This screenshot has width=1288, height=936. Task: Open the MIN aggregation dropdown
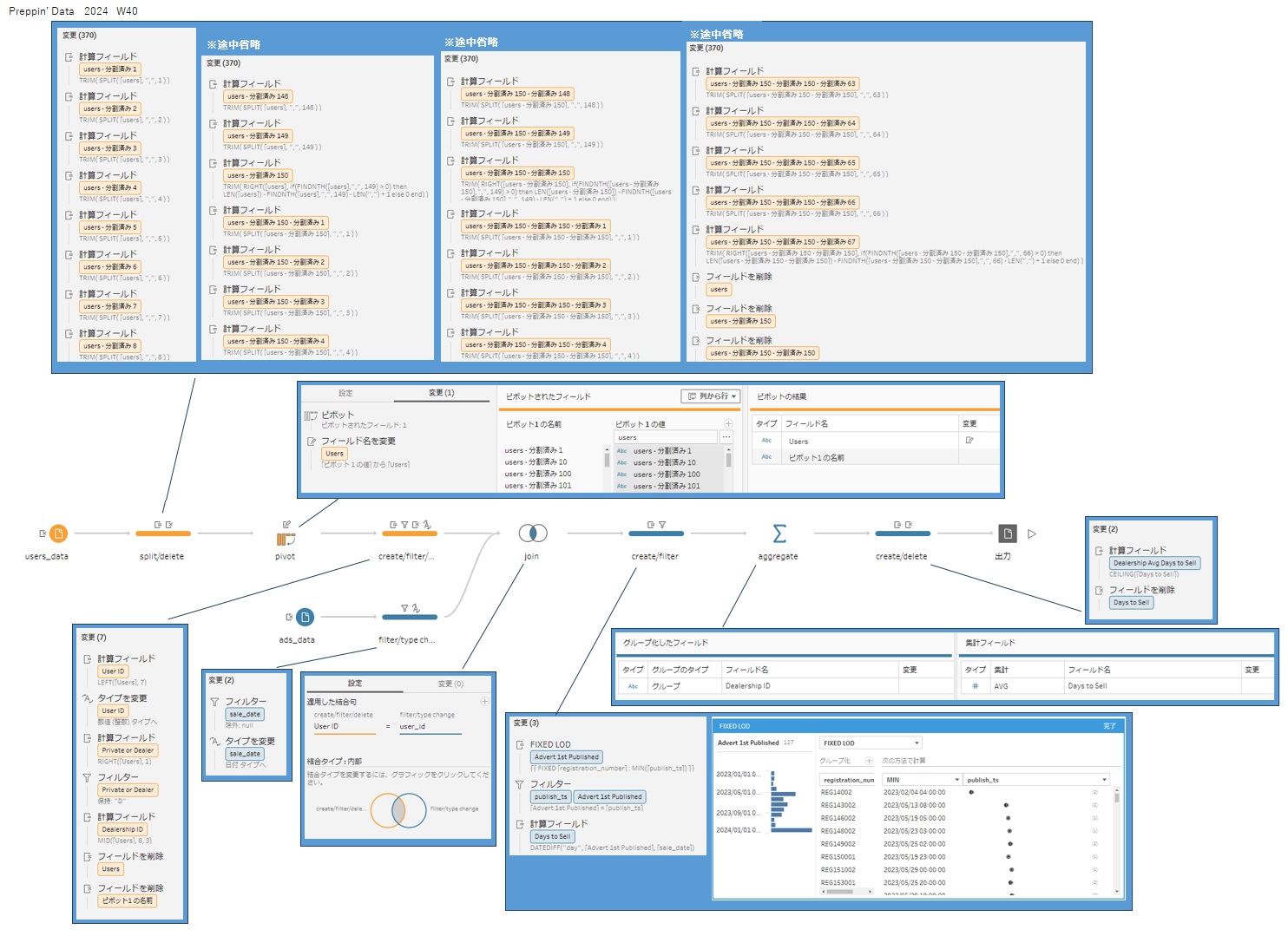coord(922,780)
